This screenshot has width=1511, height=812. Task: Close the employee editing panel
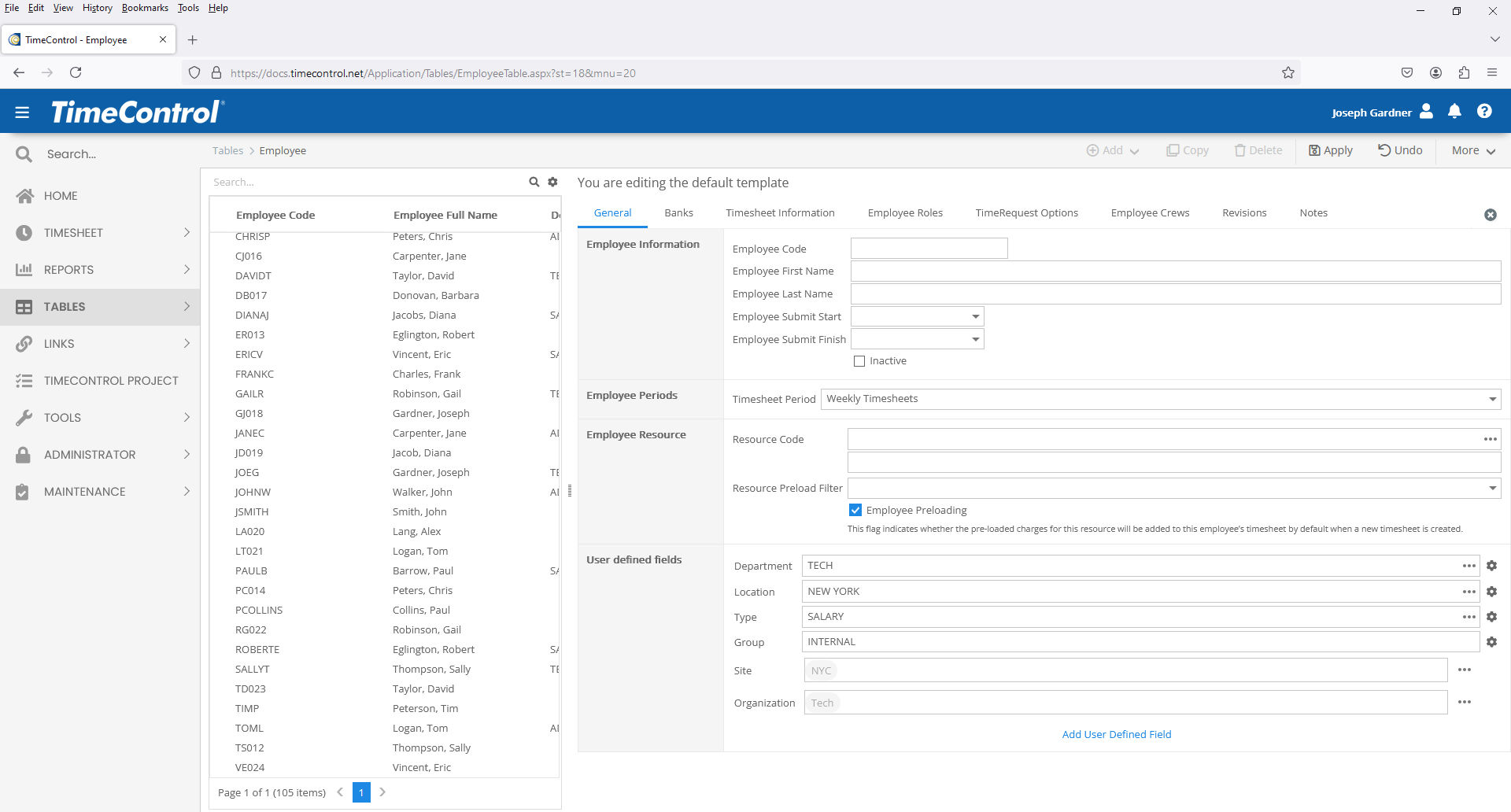(1490, 215)
